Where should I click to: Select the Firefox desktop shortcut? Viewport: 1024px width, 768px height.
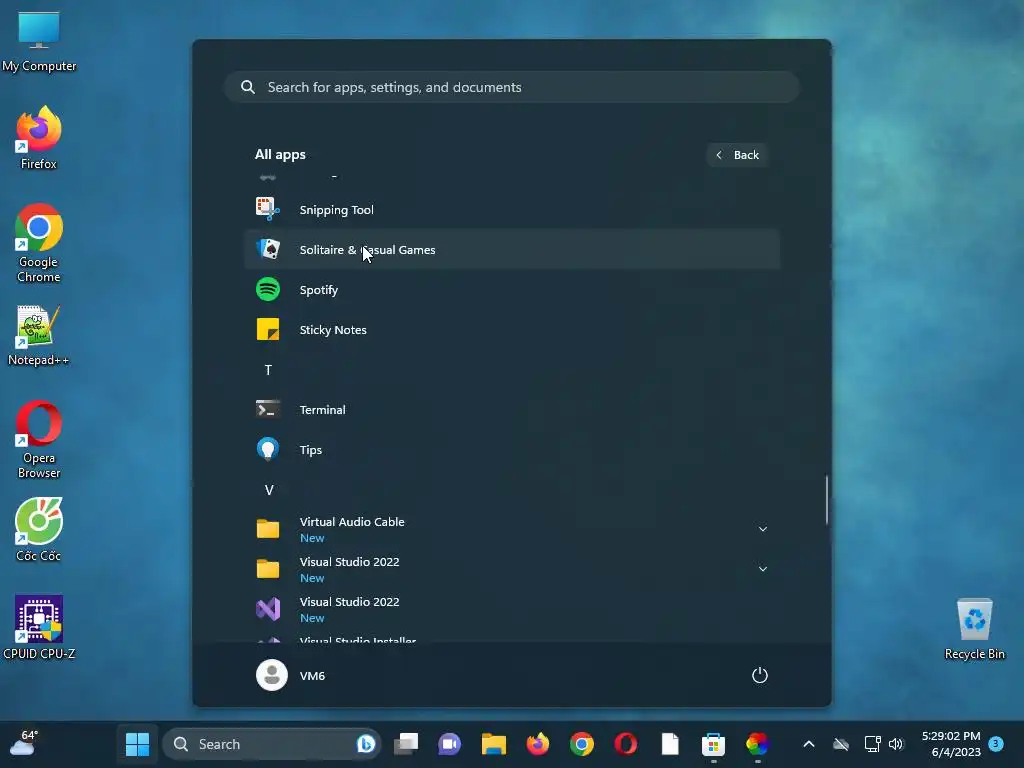pos(39,138)
